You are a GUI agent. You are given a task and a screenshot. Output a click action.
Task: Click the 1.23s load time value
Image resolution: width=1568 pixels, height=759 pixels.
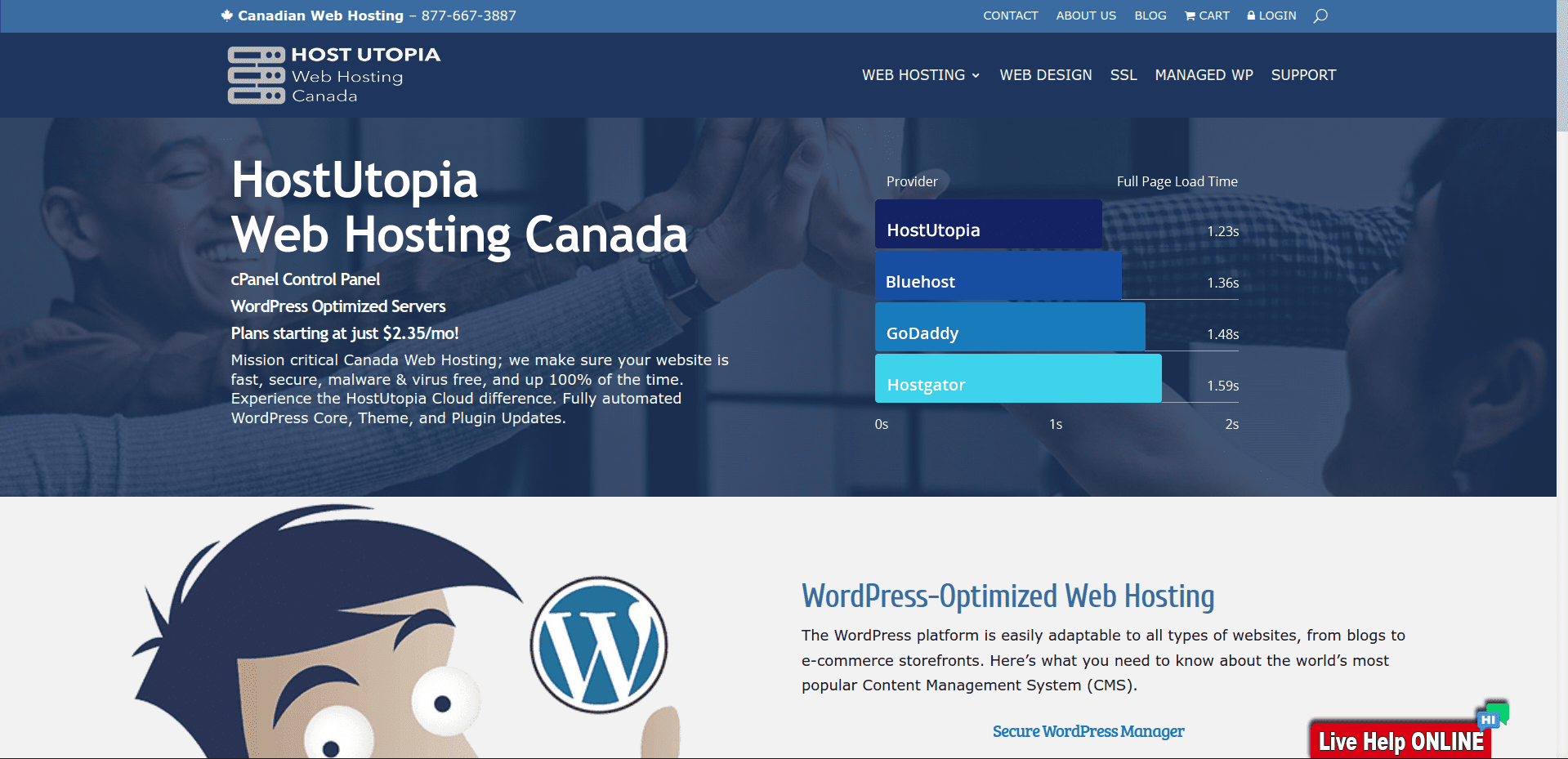(1222, 231)
